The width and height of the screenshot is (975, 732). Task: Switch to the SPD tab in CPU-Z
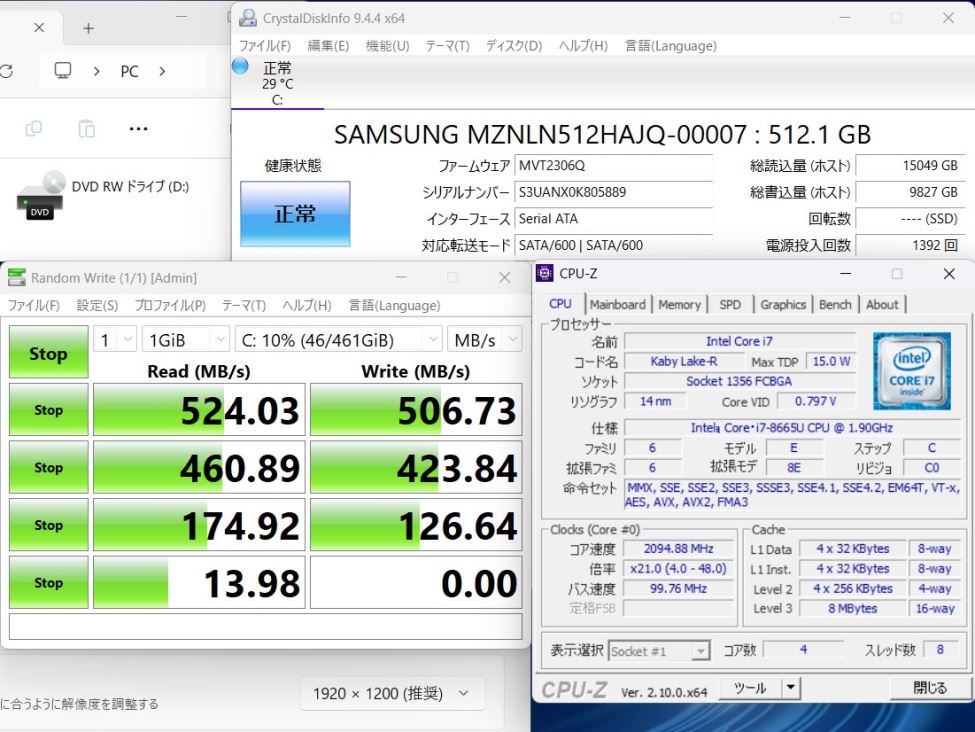(x=730, y=305)
